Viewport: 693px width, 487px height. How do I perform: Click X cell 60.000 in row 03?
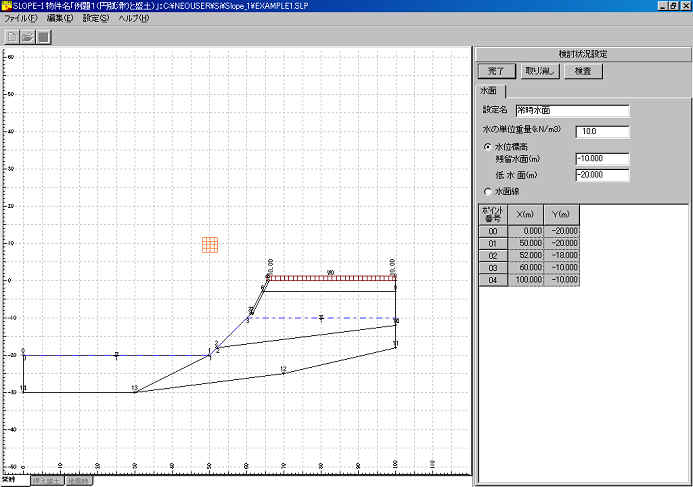click(x=525, y=268)
